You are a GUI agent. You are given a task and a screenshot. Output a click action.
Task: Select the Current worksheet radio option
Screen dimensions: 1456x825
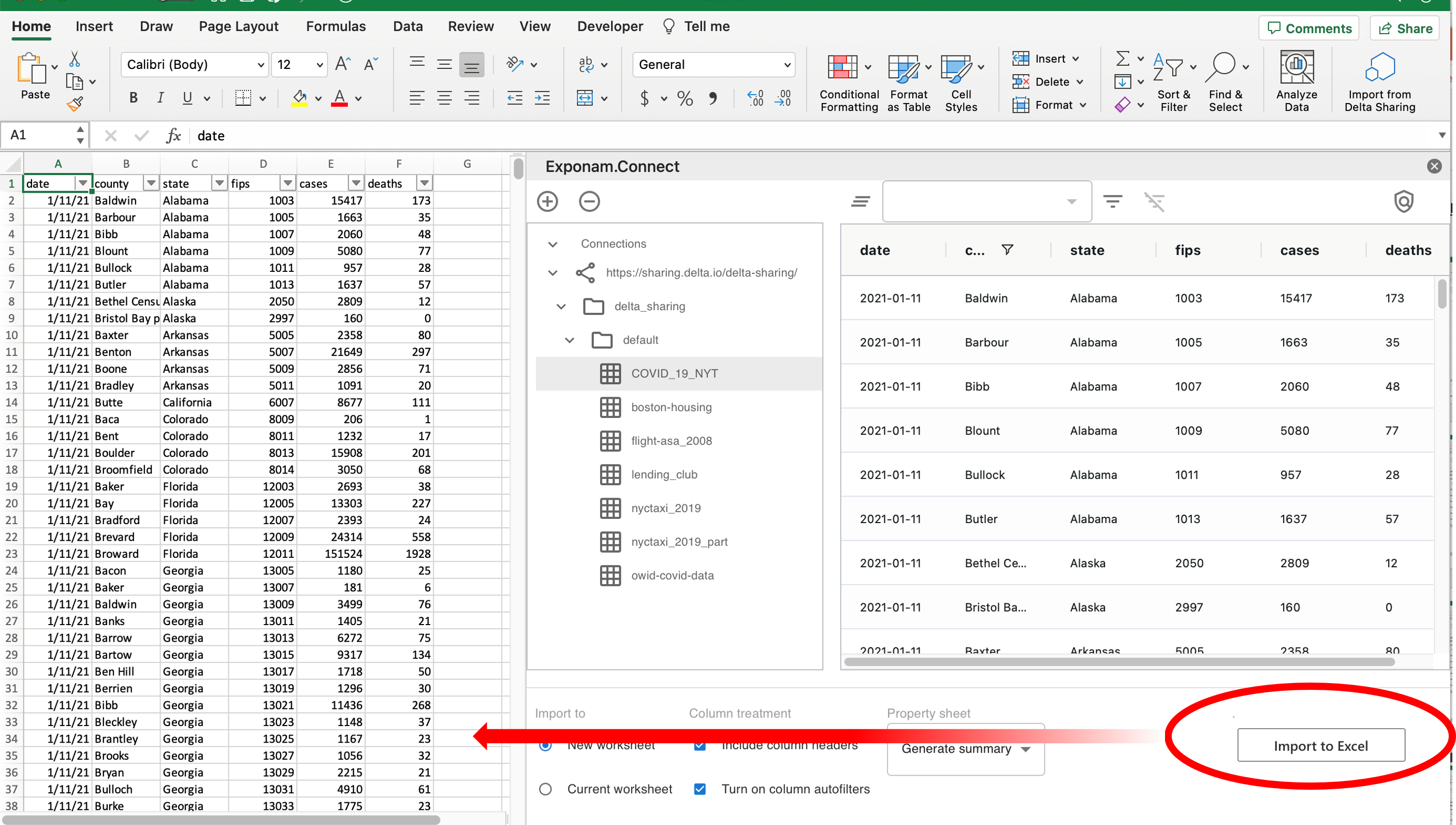pos(545,789)
